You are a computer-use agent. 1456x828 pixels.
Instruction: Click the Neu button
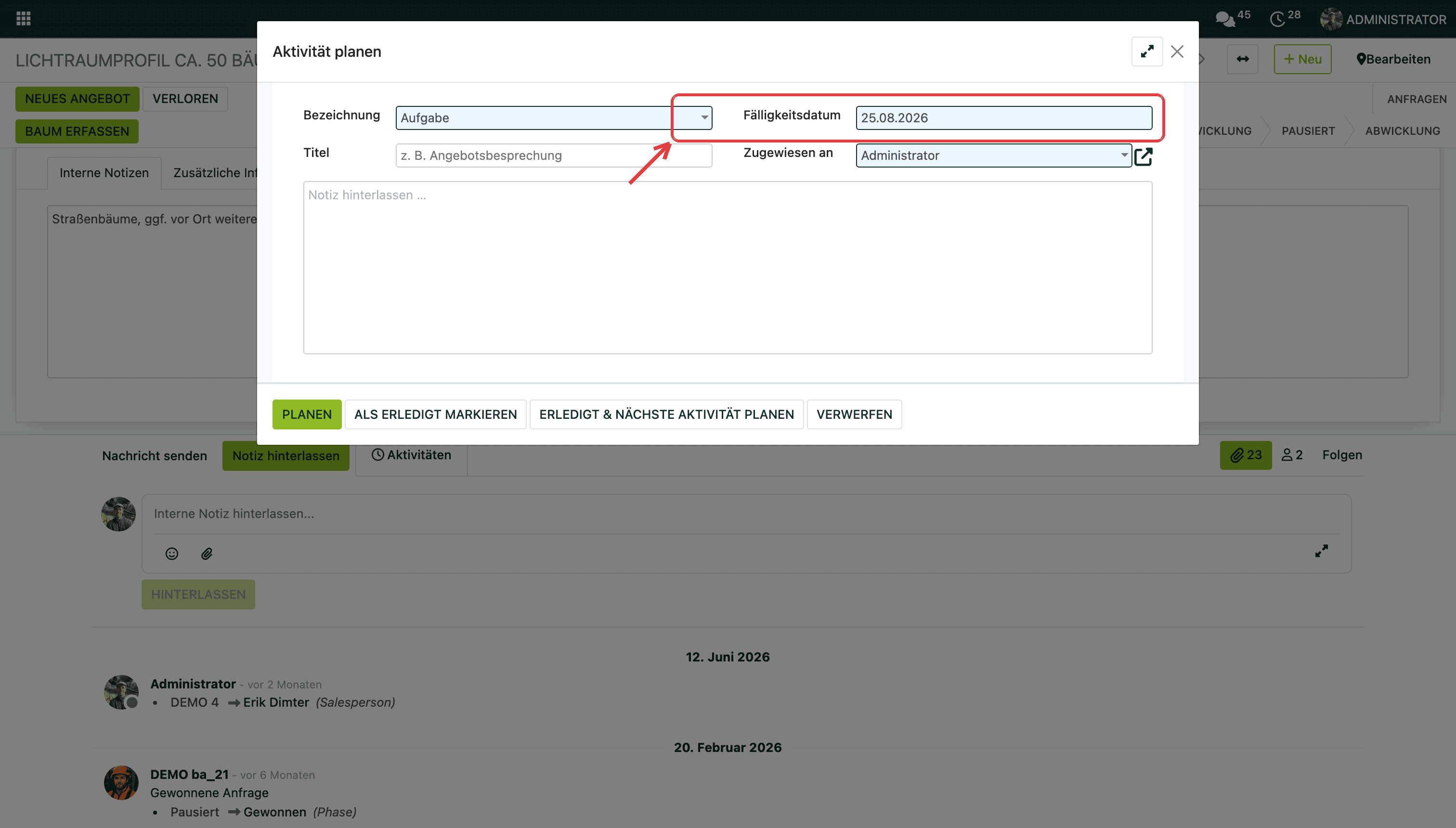coord(1302,59)
